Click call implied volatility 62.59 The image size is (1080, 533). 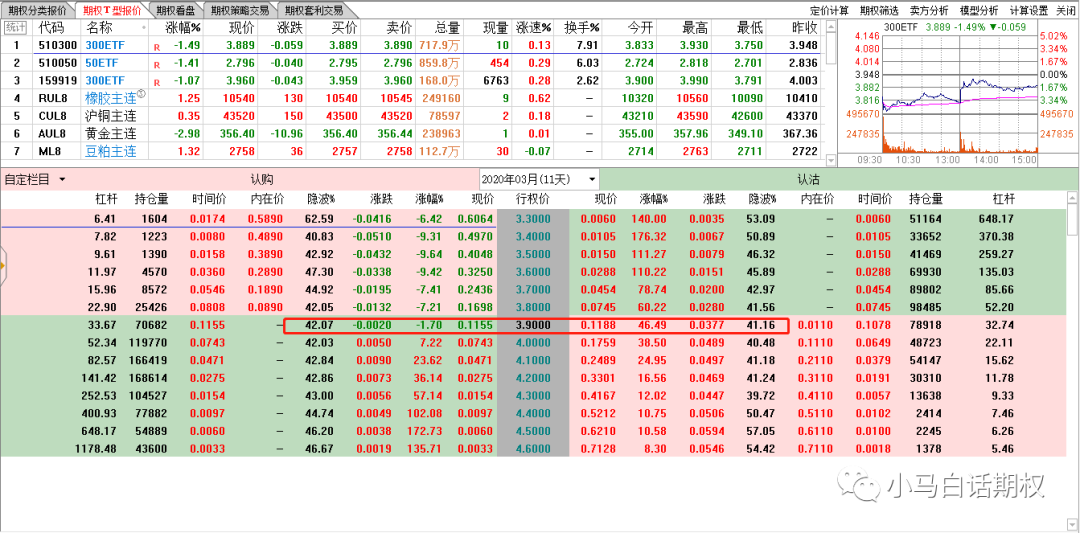[x=320, y=218]
